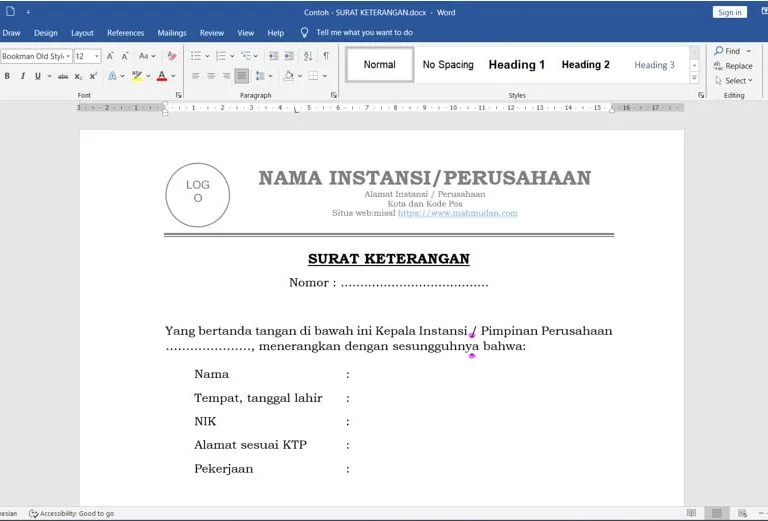Open Font dialog launcher
768x521 pixels.
[x=178, y=95]
